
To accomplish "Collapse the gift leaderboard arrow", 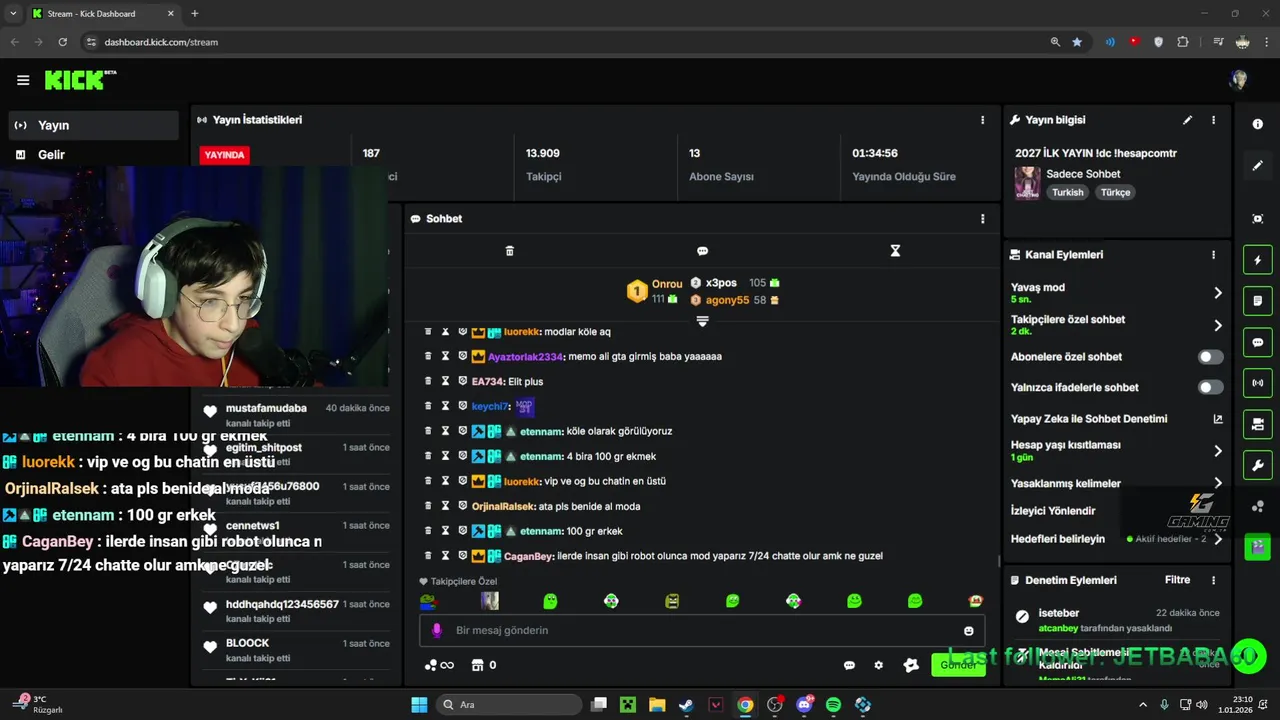I will pos(702,321).
